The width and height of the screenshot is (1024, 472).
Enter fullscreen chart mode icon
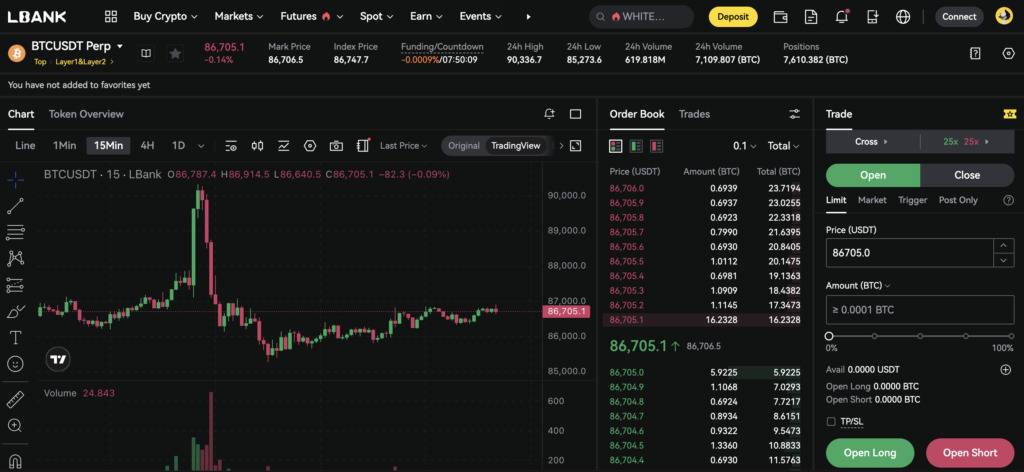tap(575, 146)
